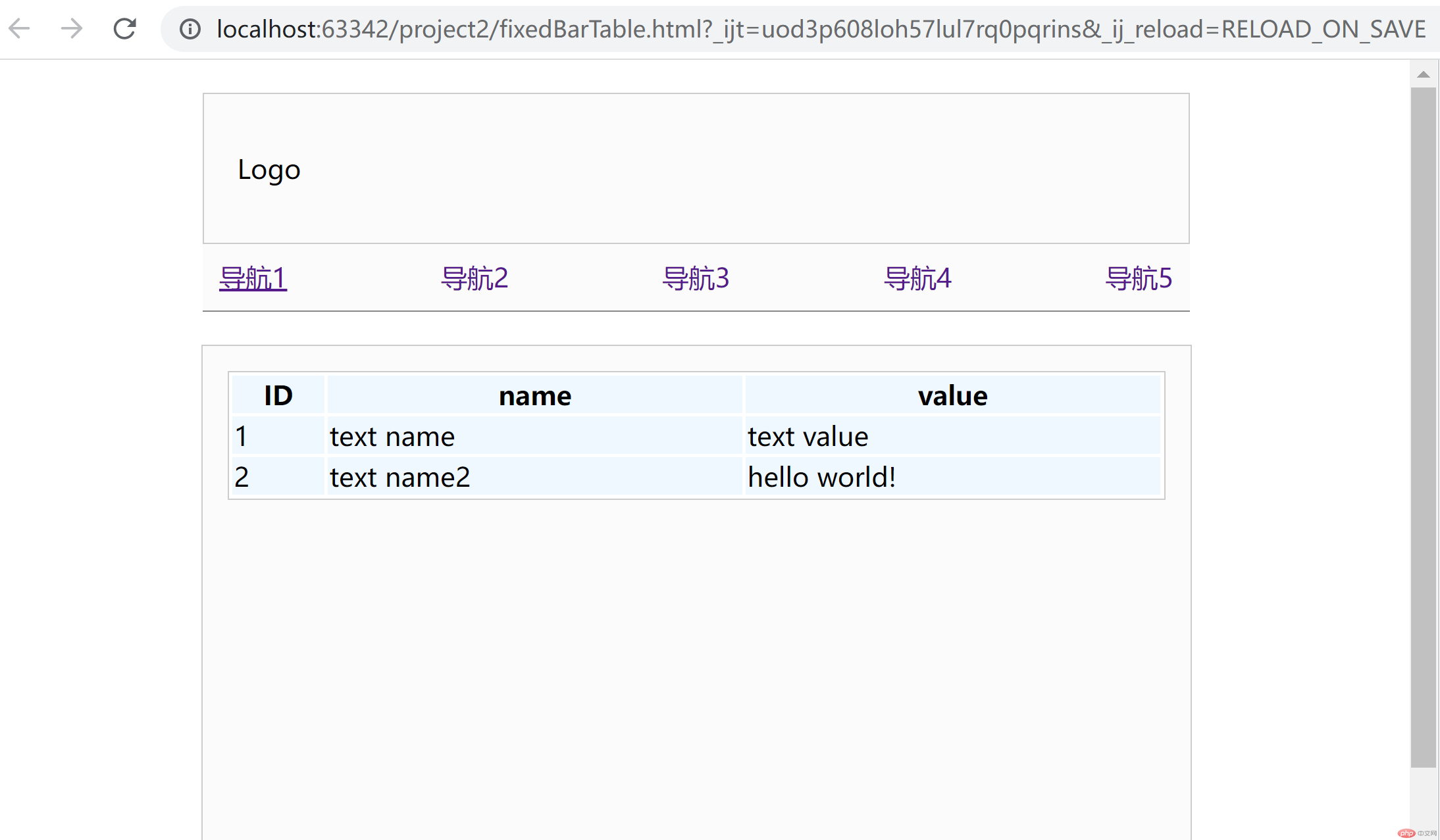Click the scrollbar up arrow
Viewport: 1440px width, 840px height.
click(x=1424, y=74)
